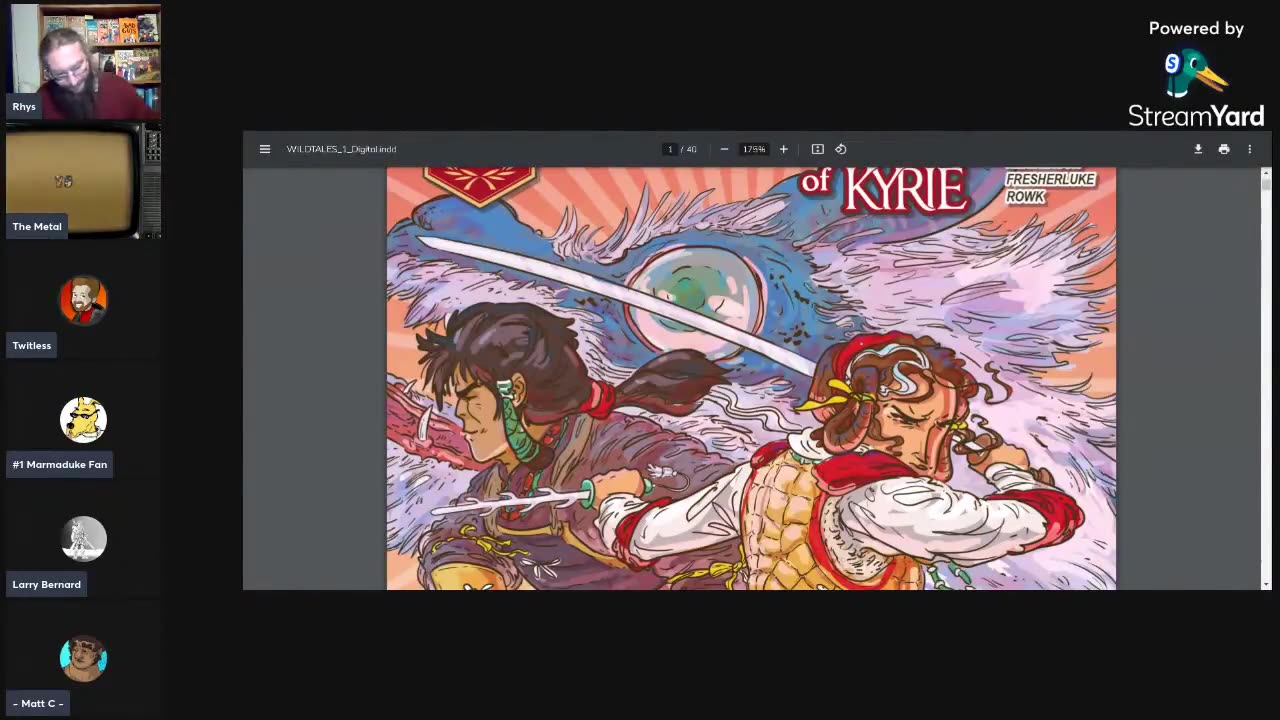Screen dimensions: 1280x720
Task: Rotate the PDF counterclockwise
Action: [x=841, y=149]
